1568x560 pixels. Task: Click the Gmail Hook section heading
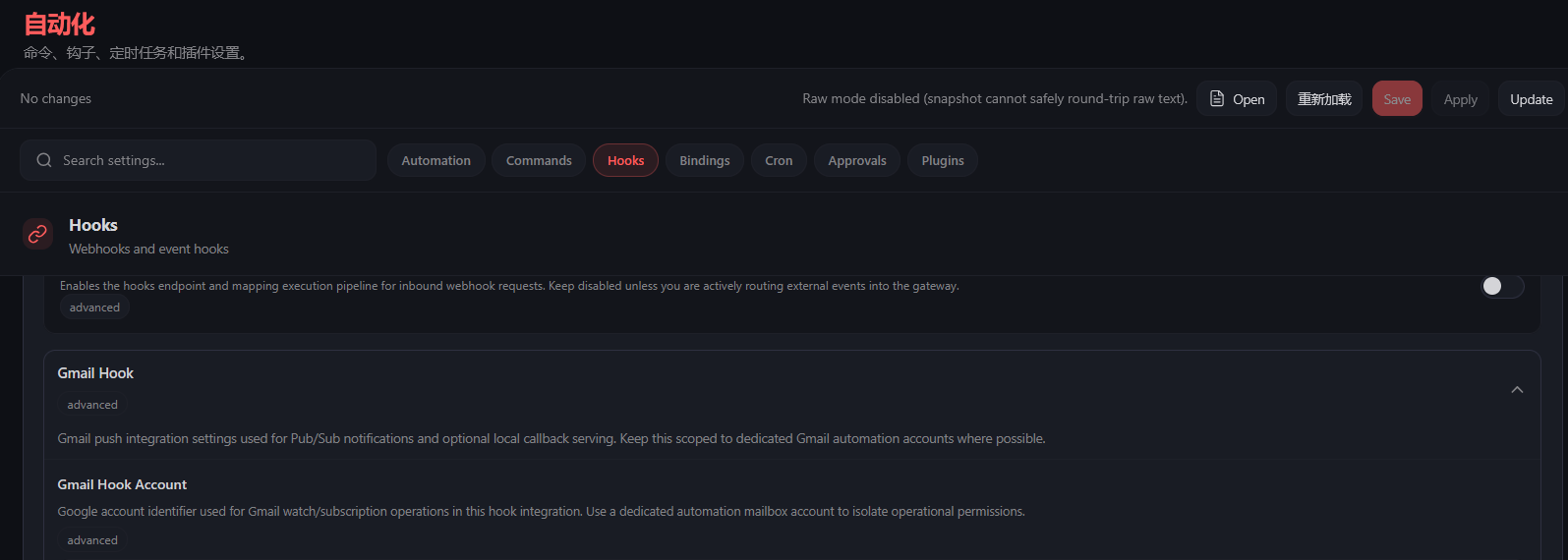95,373
